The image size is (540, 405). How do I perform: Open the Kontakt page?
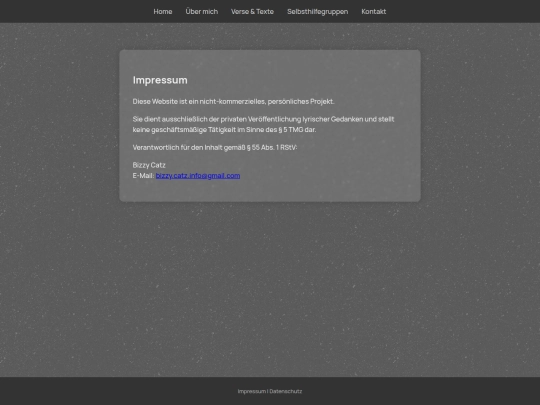coord(374,12)
